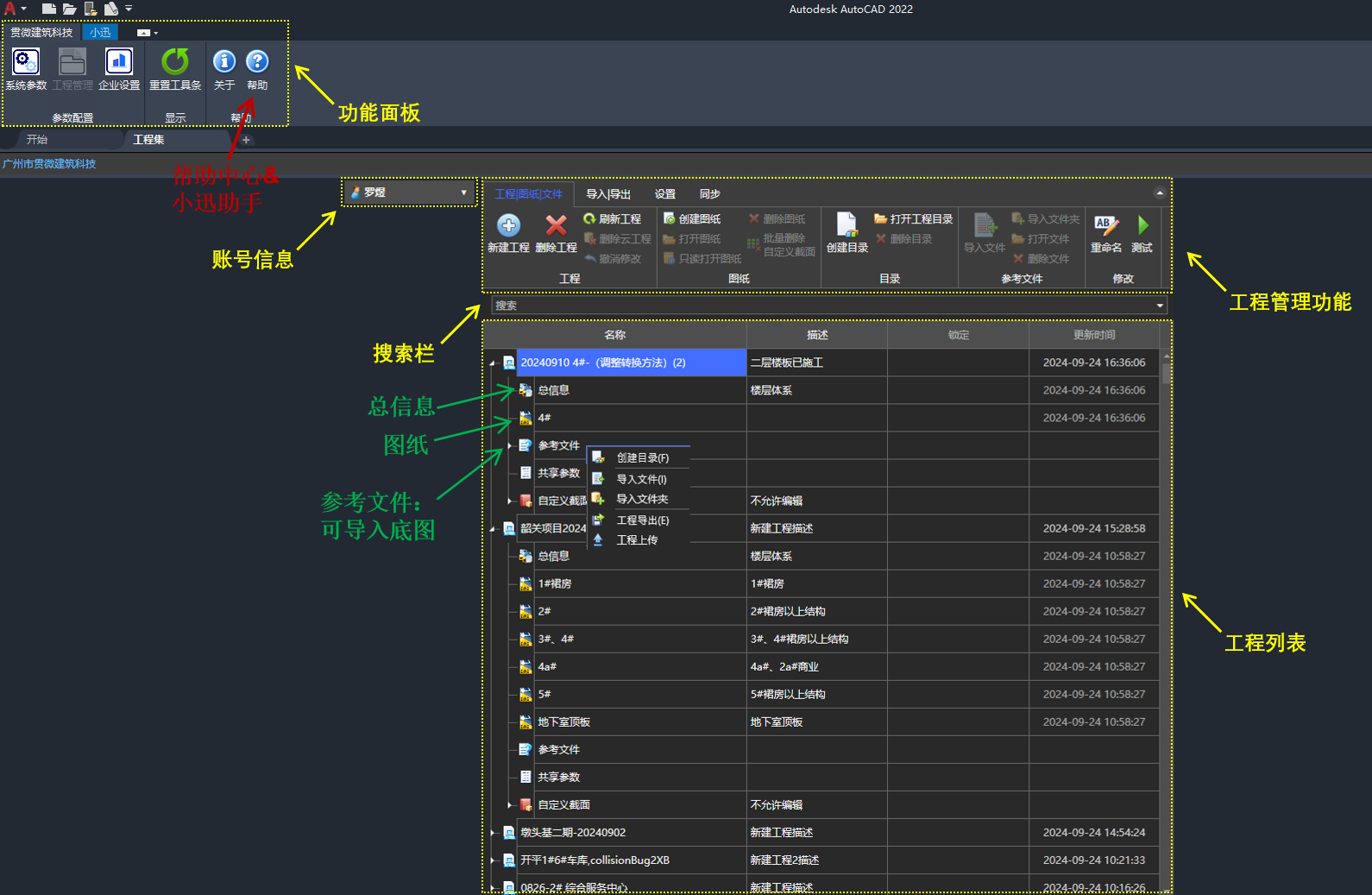Viewport: 1372px width, 895px height.
Task: Click the 企业设置 enterprise settings icon
Action: coord(119,62)
